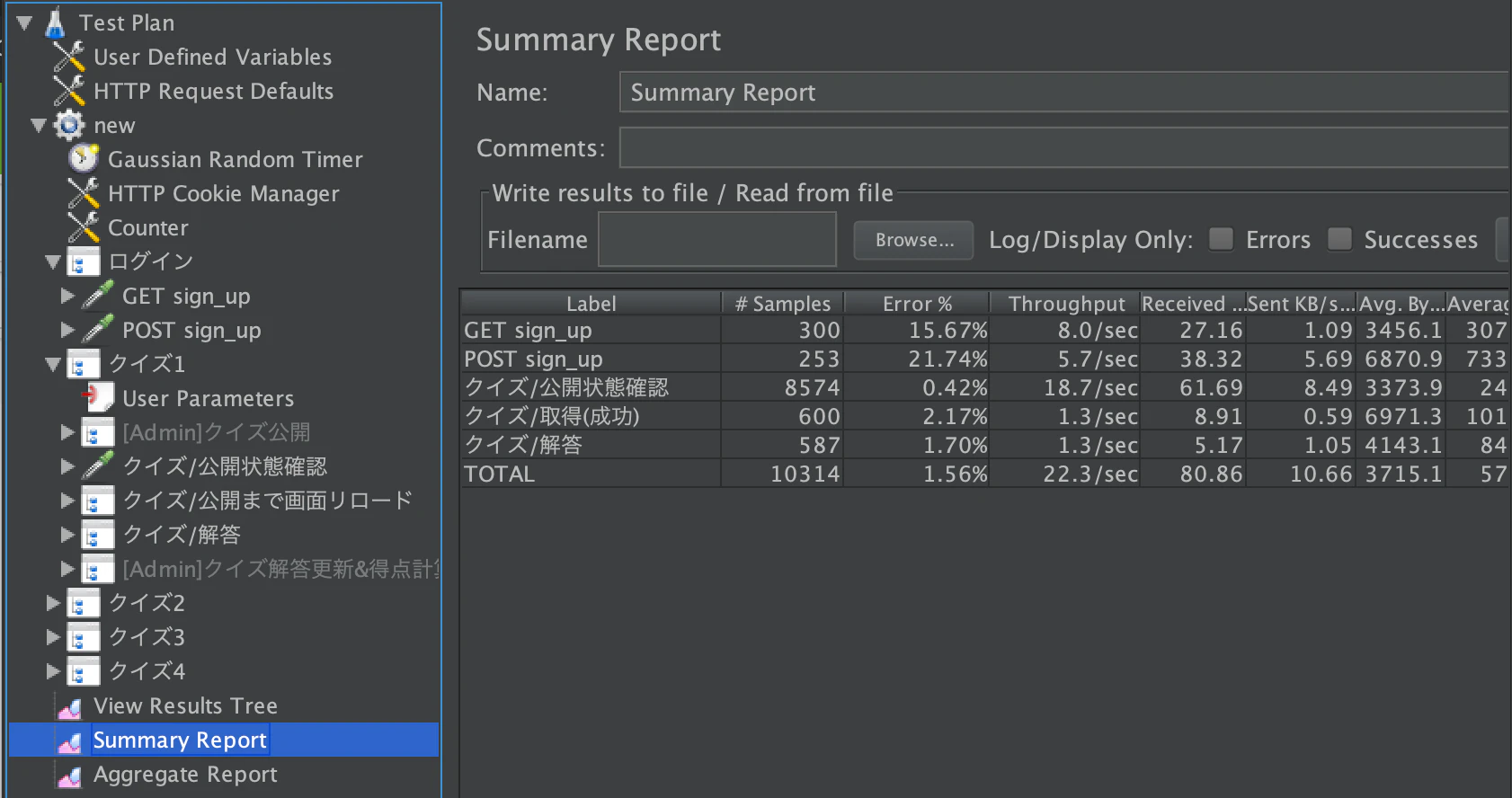Sort table by Avg. Bytes column header
Viewport: 1512px width, 798px height.
(x=1401, y=304)
